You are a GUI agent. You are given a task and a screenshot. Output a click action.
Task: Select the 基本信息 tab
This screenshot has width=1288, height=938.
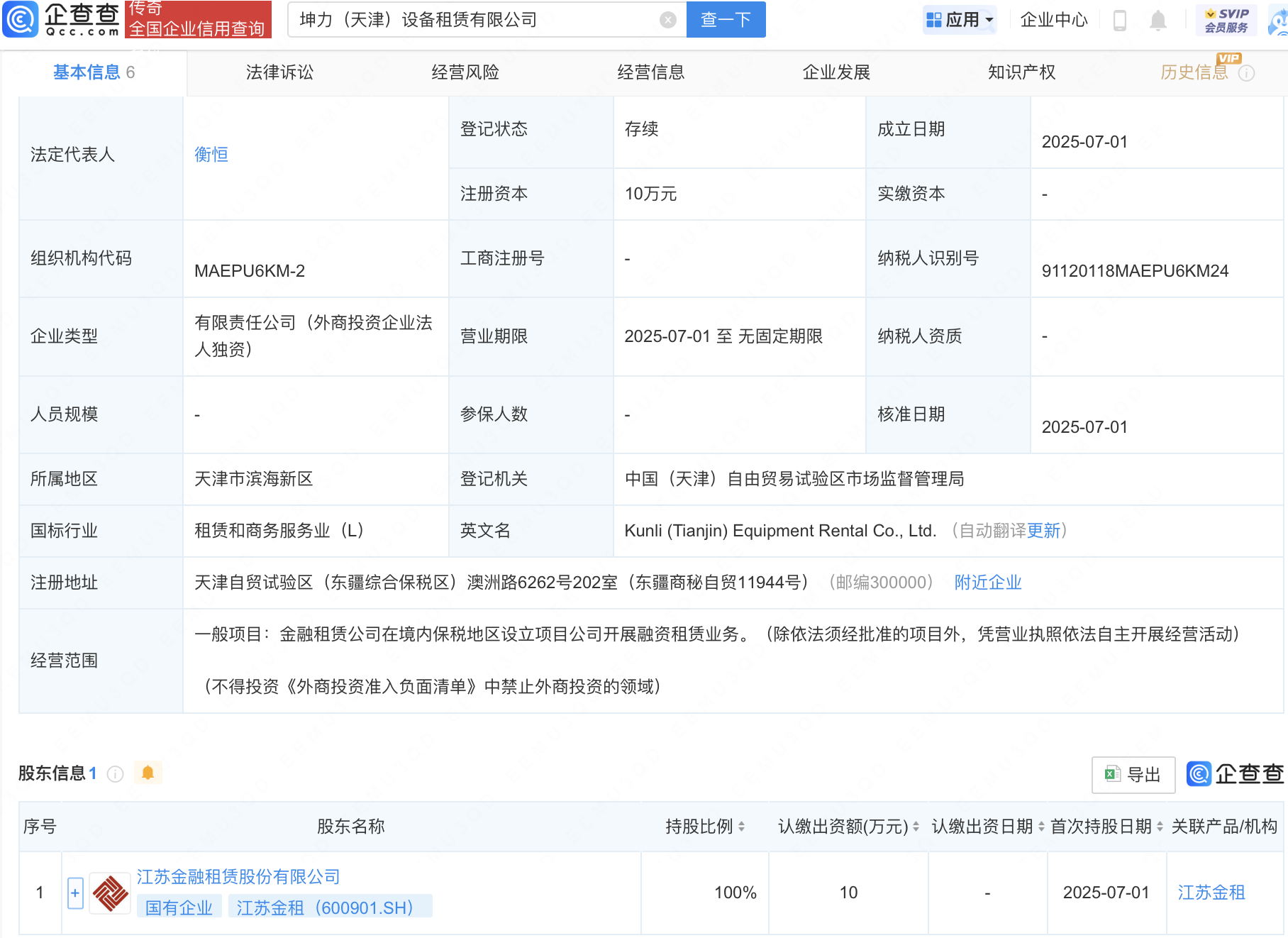[x=94, y=72]
